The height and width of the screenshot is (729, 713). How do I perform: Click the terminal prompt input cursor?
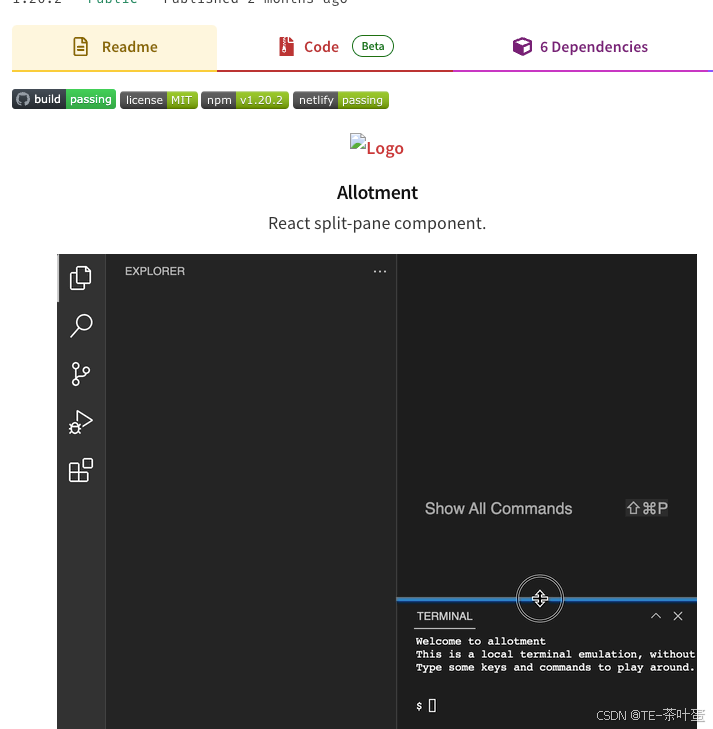[432, 706]
